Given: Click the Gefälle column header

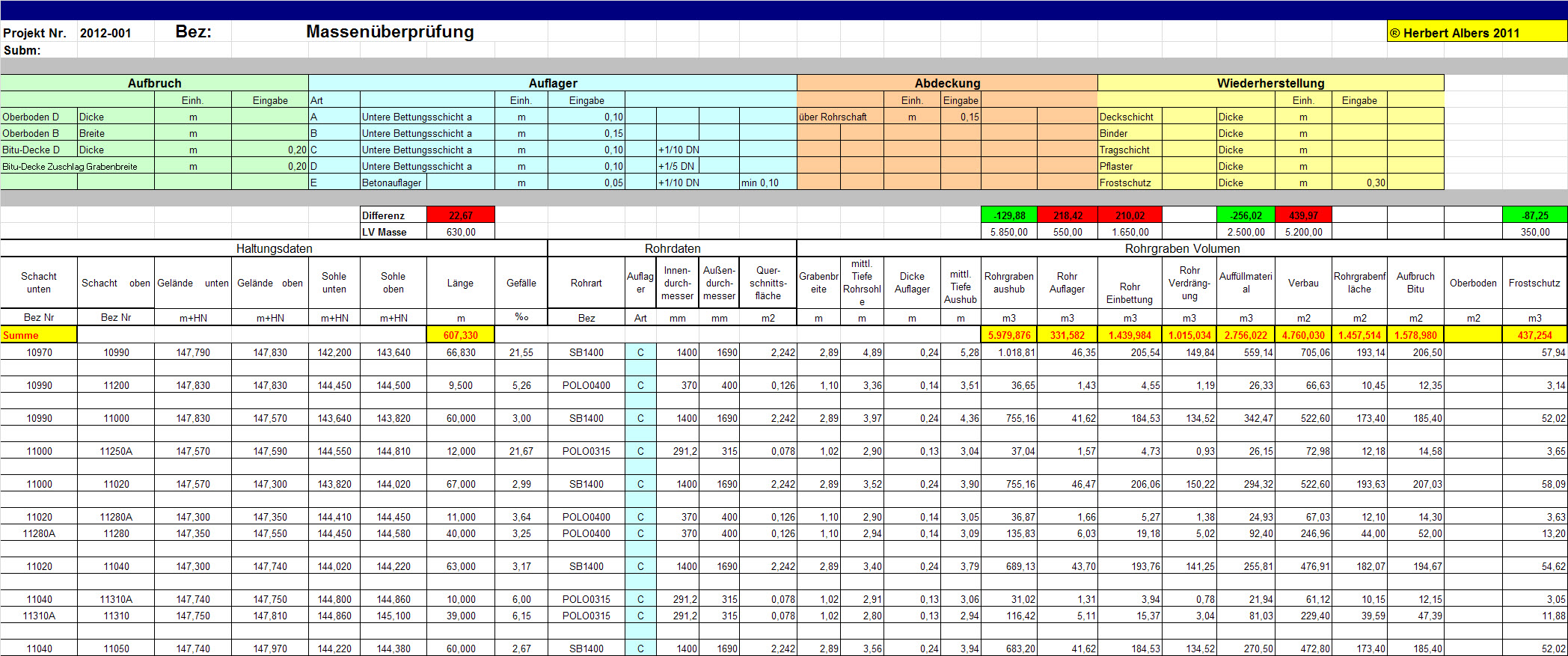Looking at the screenshot, I should (x=521, y=283).
